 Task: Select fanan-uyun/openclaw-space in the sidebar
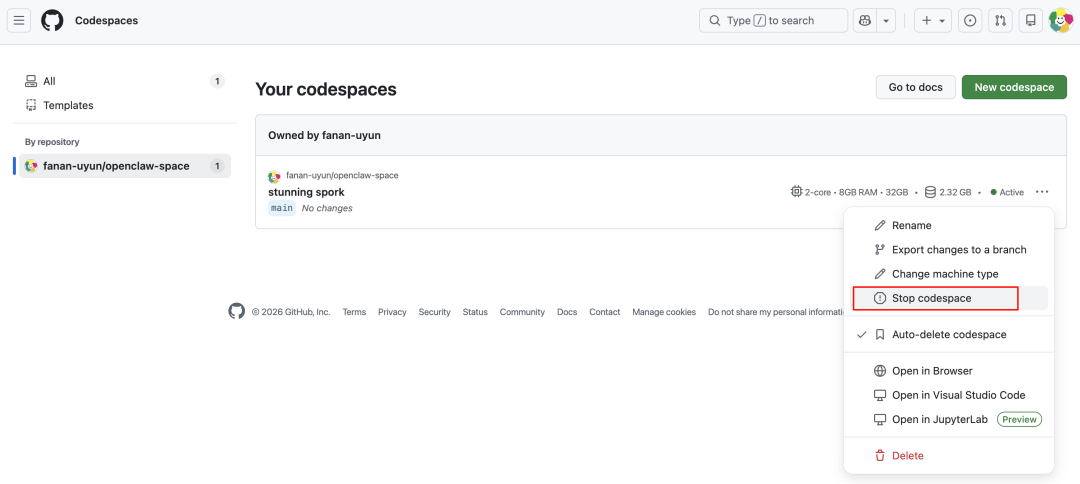116,166
